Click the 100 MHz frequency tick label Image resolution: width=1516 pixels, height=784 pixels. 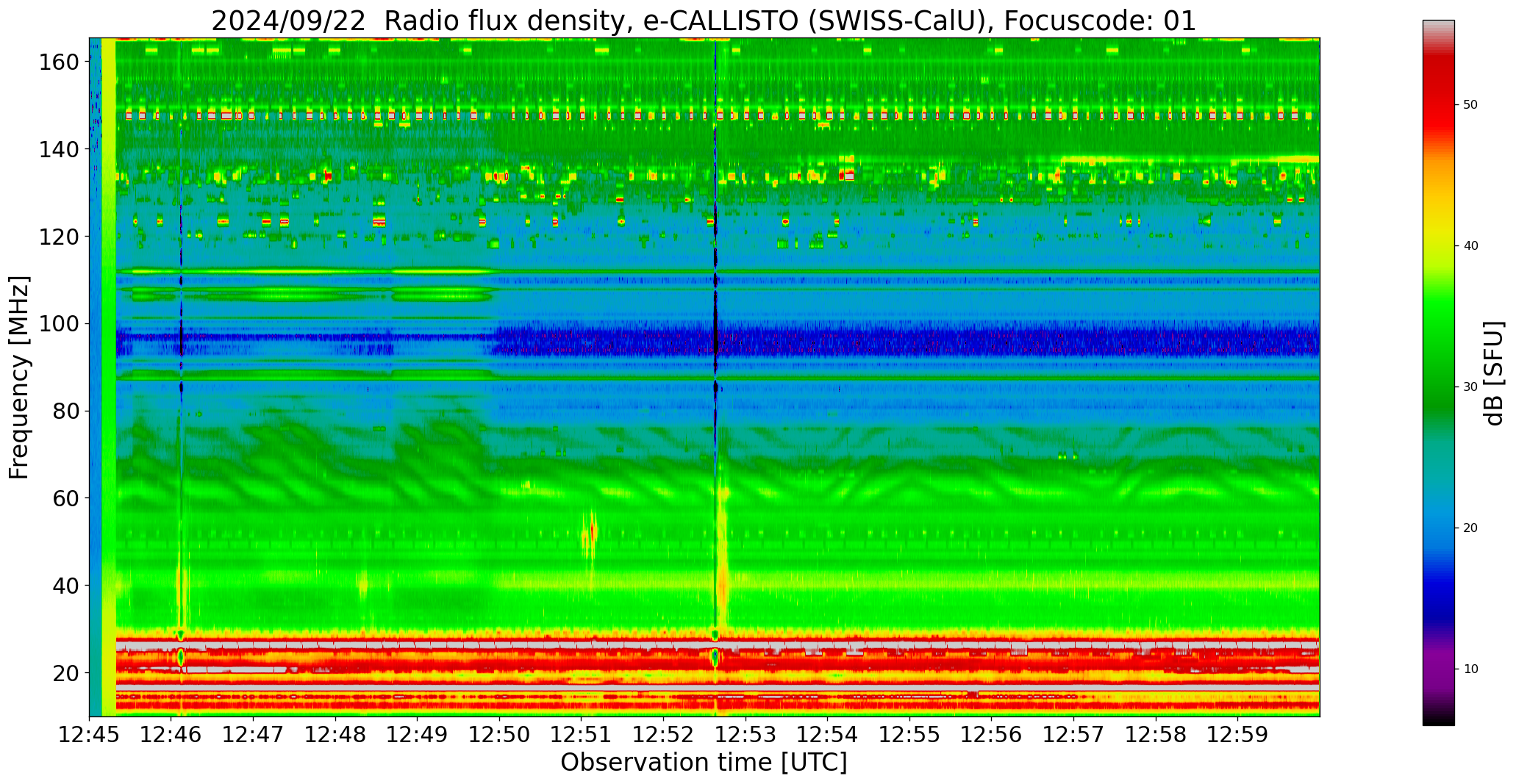tap(60, 324)
